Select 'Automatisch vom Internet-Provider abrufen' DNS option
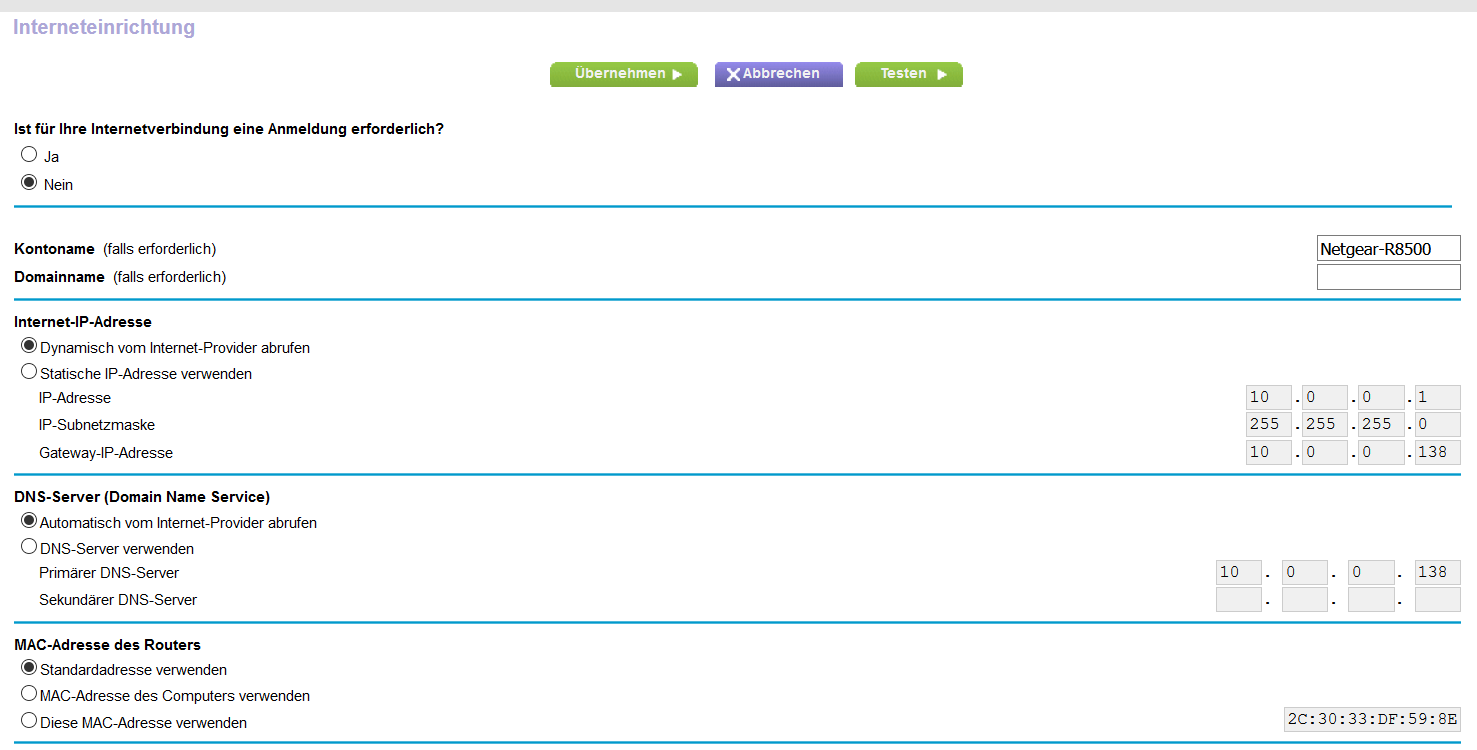This screenshot has width=1477, height=750. (29, 521)
